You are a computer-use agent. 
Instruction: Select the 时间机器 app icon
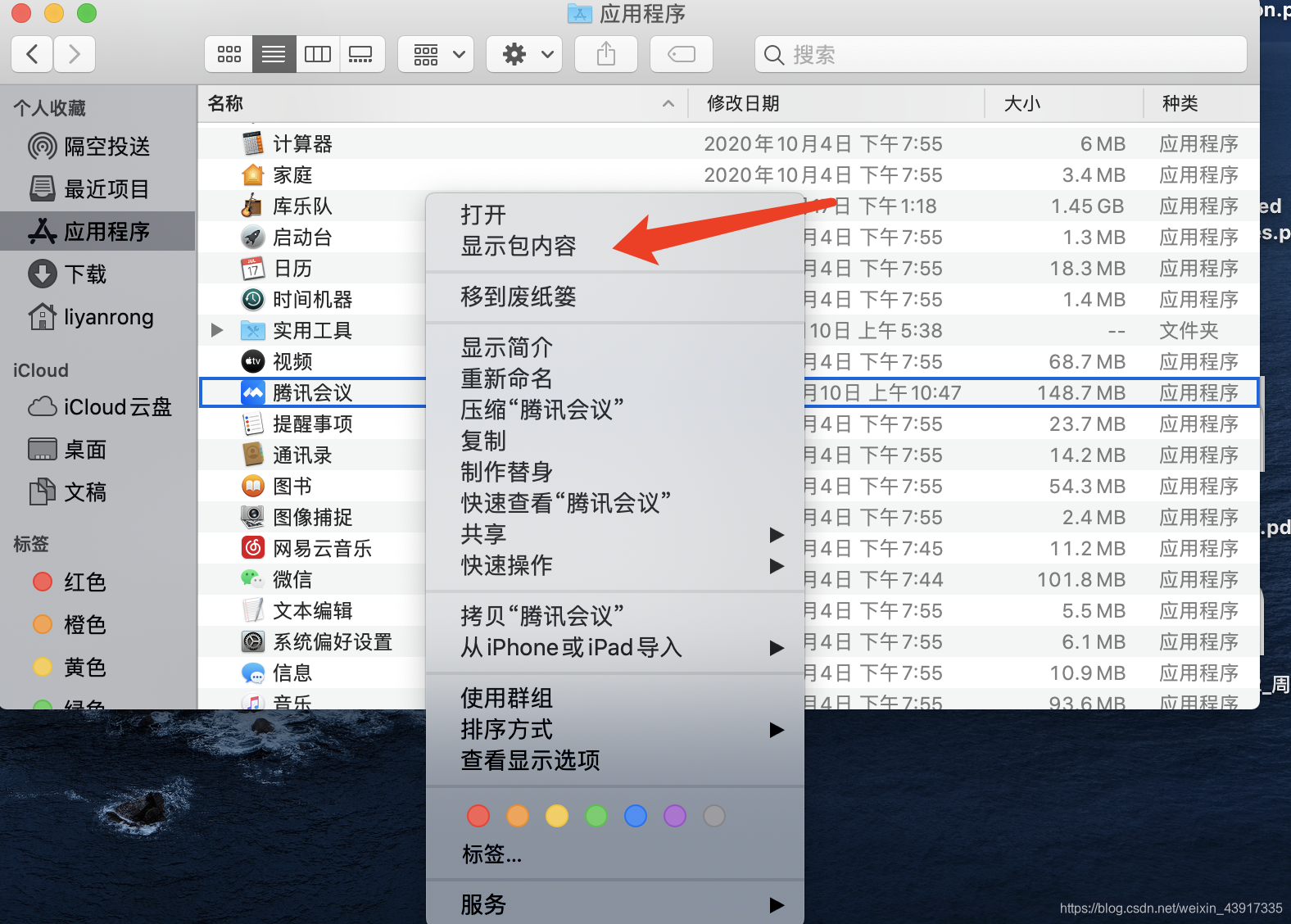pos(253,299)
